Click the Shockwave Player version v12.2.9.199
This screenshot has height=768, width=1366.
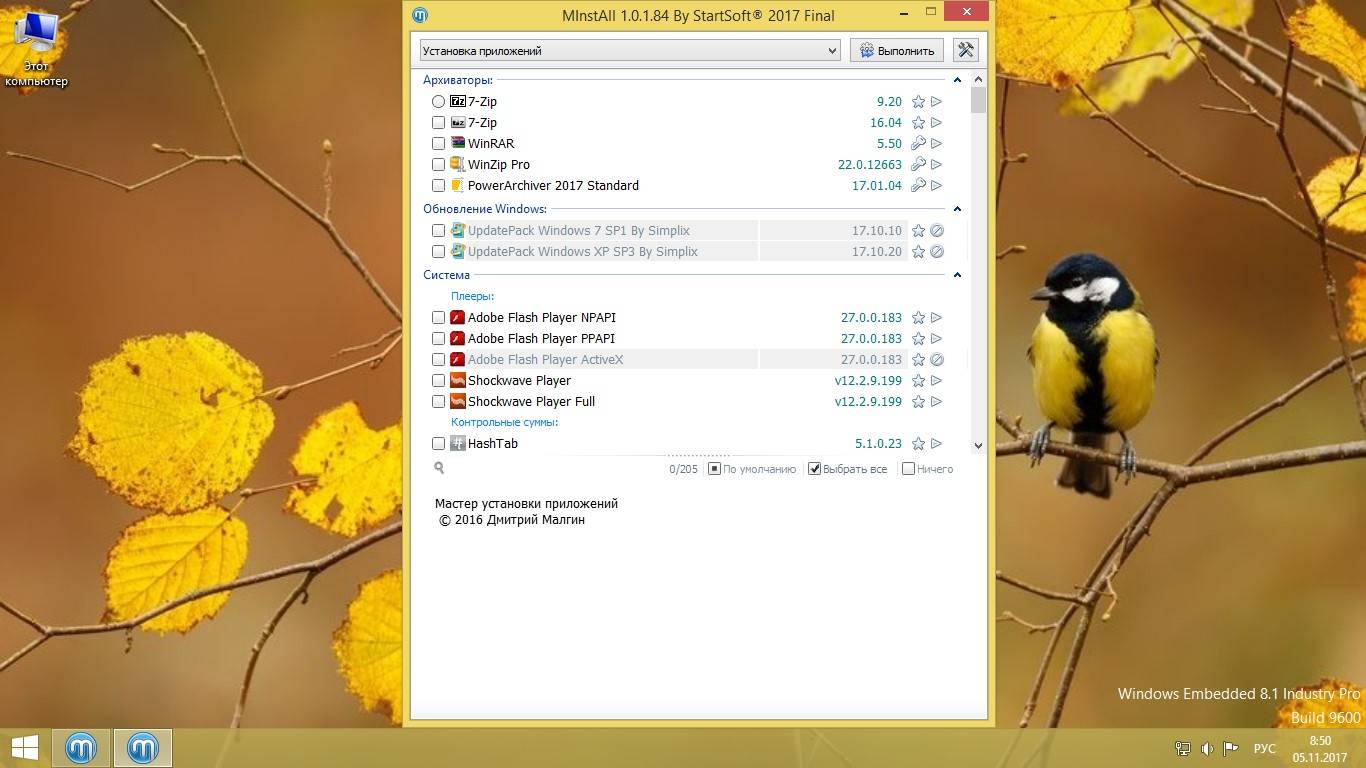(x=868, y=381)
